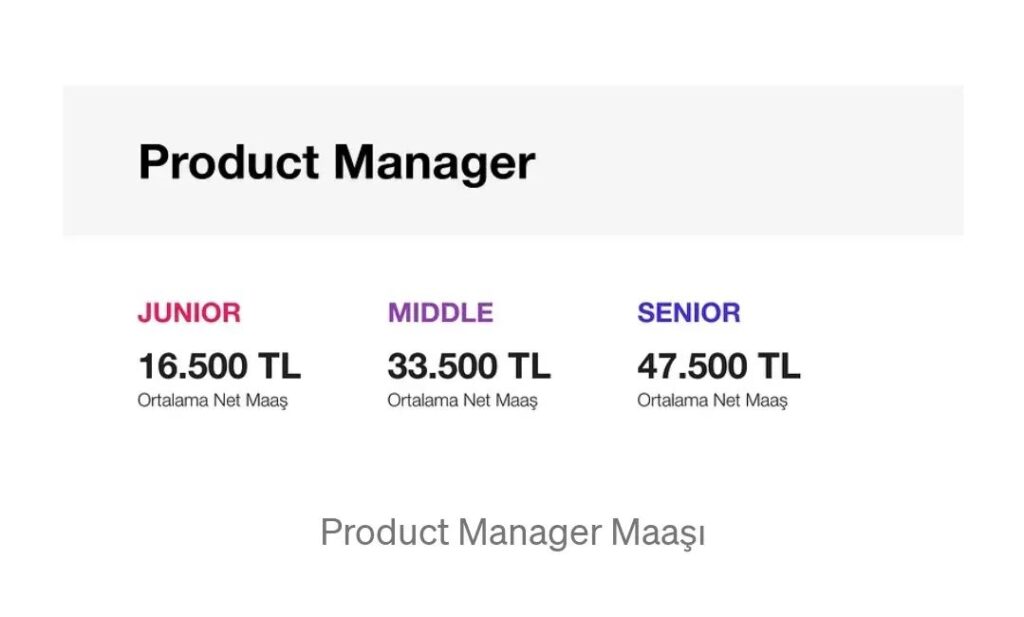This screenshot has height=617, width=1024.
Task: Select the blue SENIOR level label
Action: 689,313
